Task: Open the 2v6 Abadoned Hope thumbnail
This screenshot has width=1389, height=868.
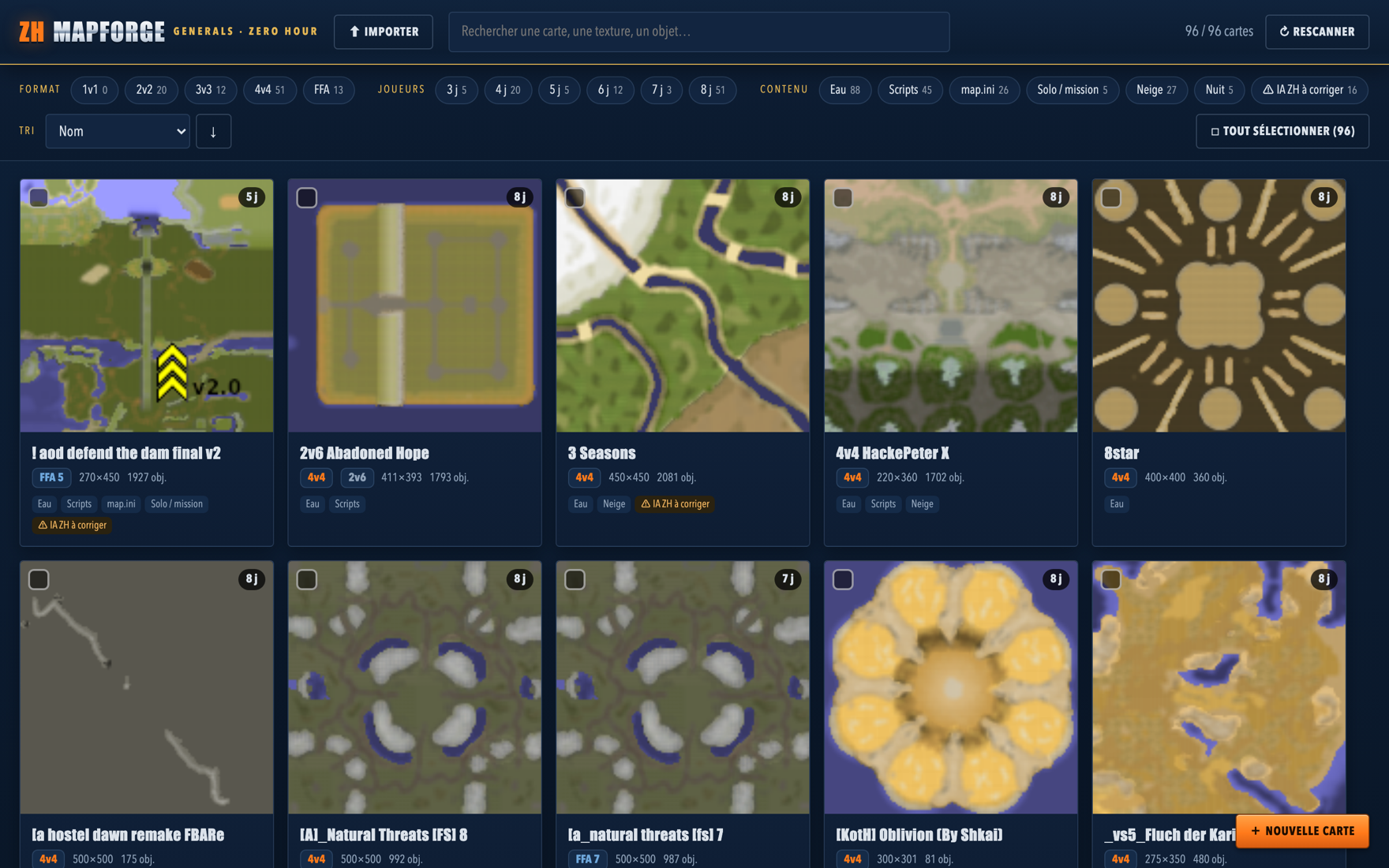Action: point(415,305)
